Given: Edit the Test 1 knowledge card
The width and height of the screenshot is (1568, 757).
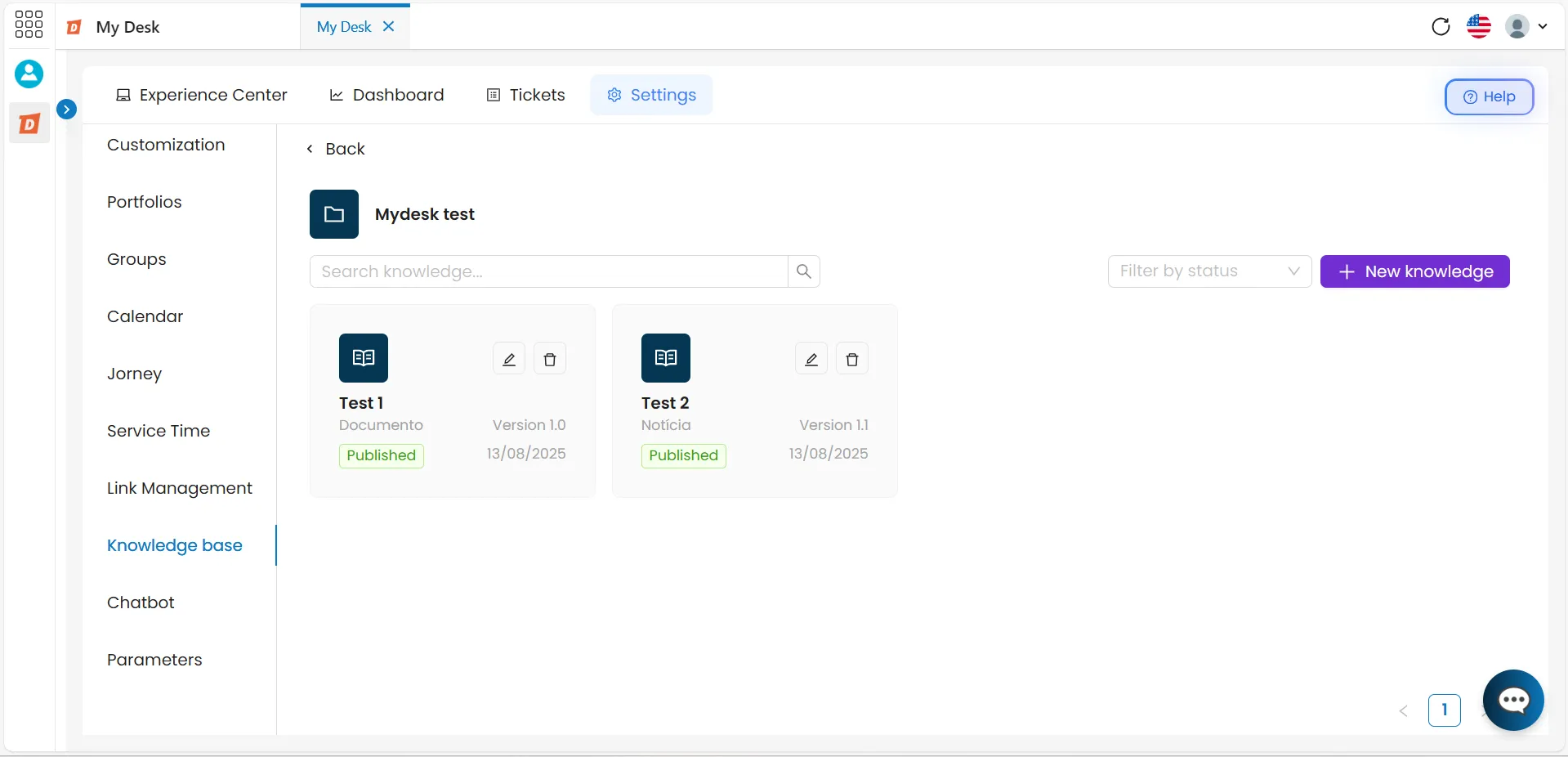Looking at the screenshot, I should [x=509, y=359].
